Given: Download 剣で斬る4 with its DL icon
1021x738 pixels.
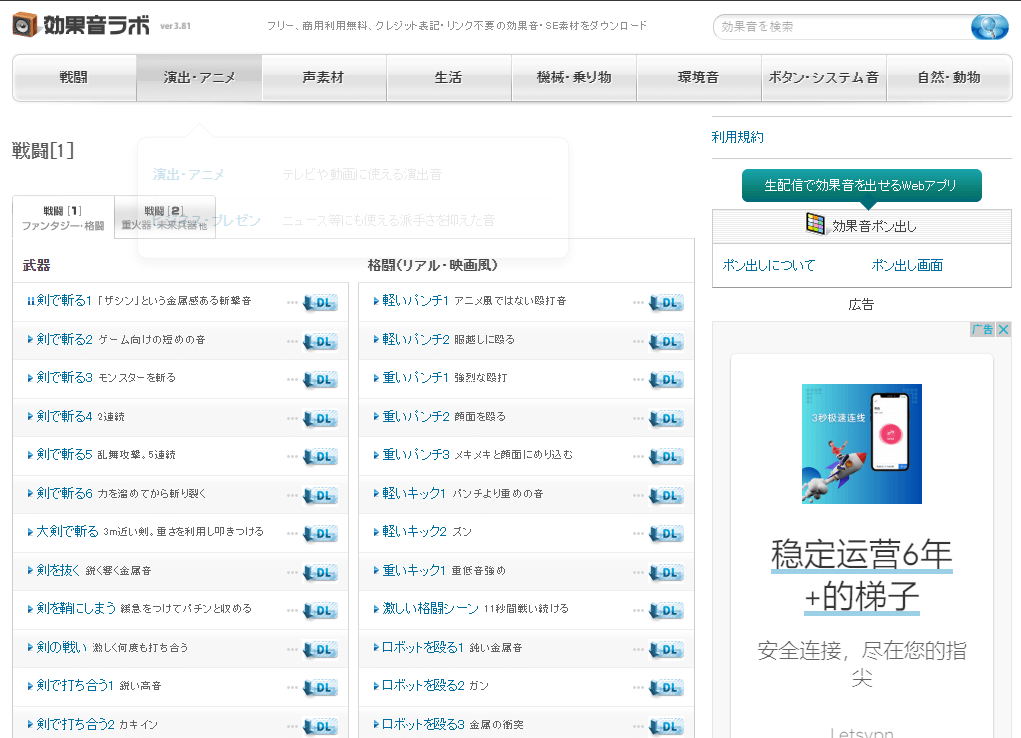Looking at the screenshot, I should point(320,418).
